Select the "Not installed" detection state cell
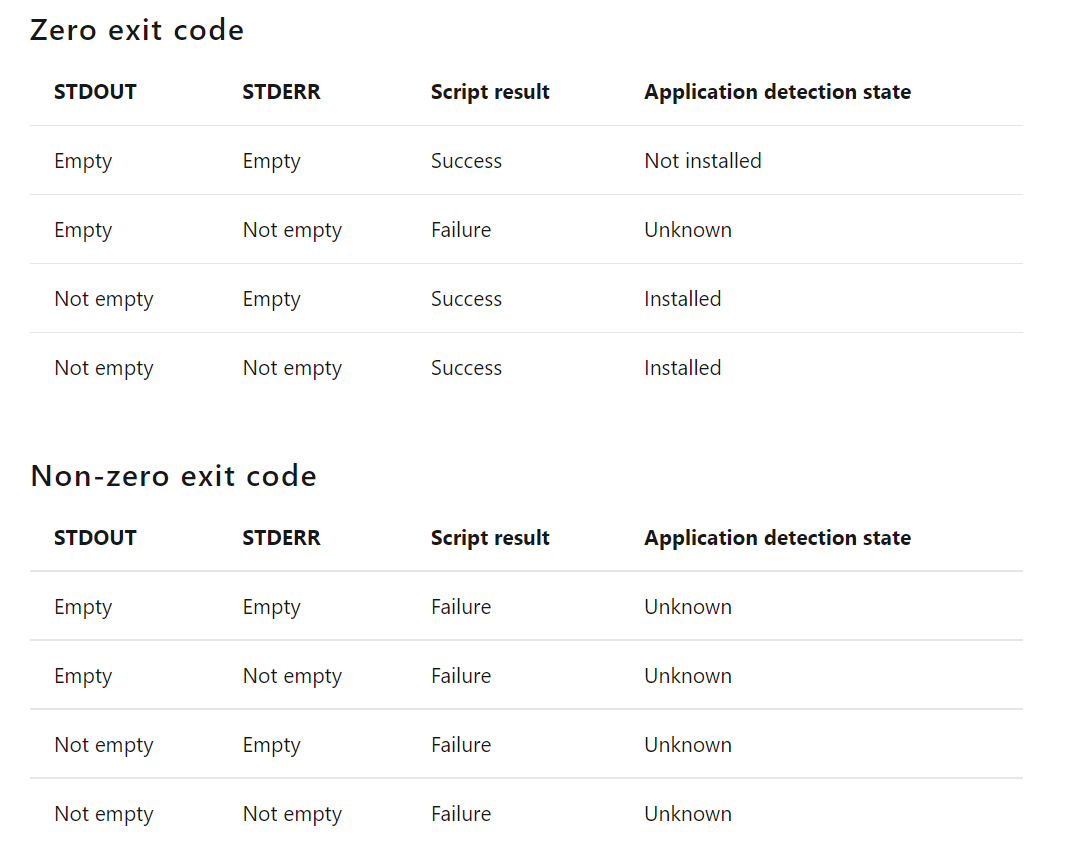The width and height of the screenshot is (1068, 855). click(702, 161)
